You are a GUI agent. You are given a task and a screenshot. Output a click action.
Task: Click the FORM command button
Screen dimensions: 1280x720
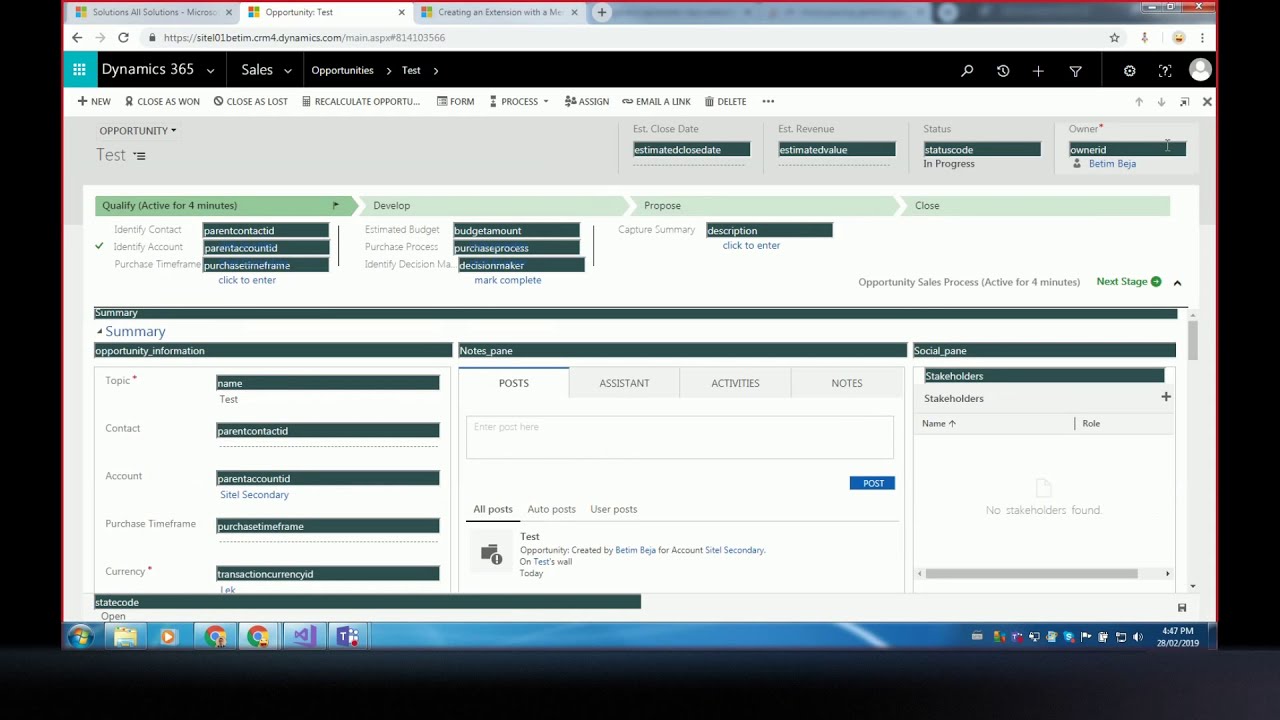point(455,102)
